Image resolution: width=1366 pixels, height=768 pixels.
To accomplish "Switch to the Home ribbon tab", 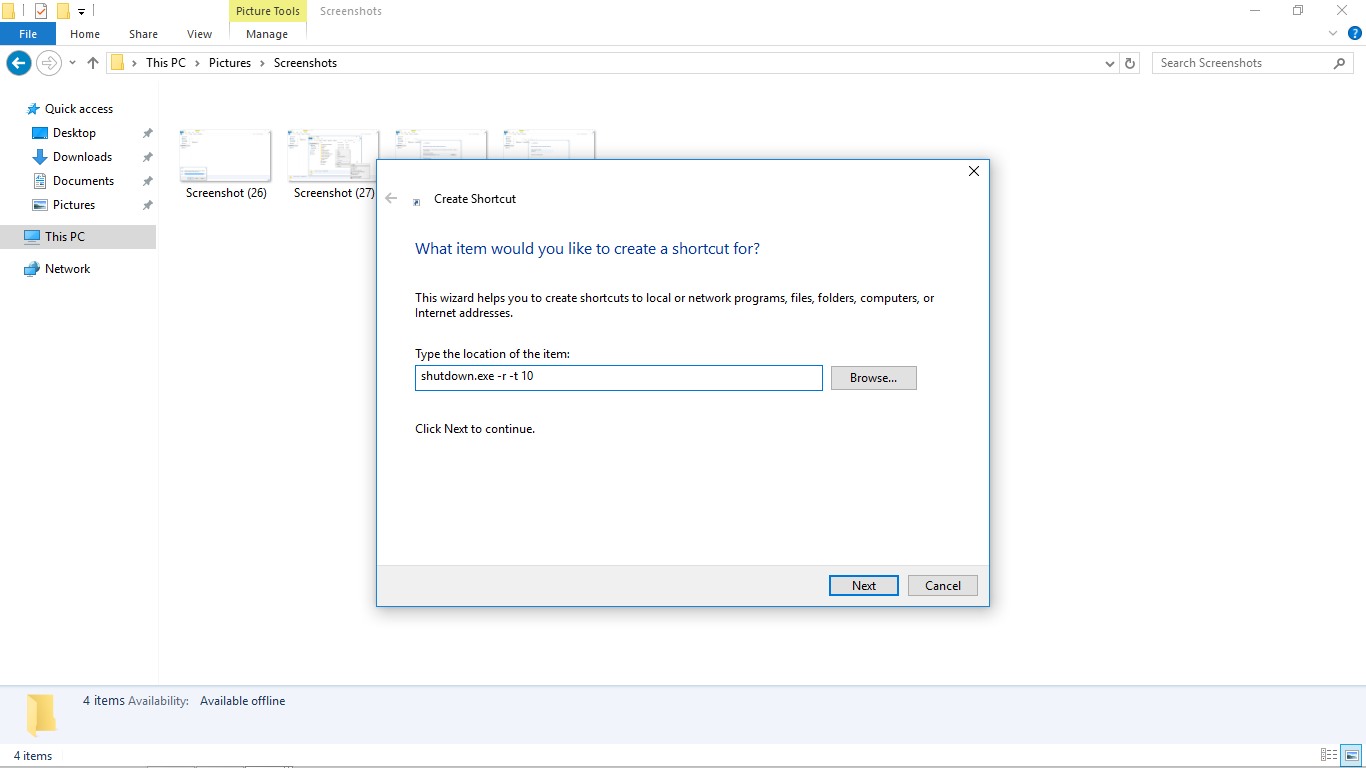I will pyautogui.click(x=85, y=34).
